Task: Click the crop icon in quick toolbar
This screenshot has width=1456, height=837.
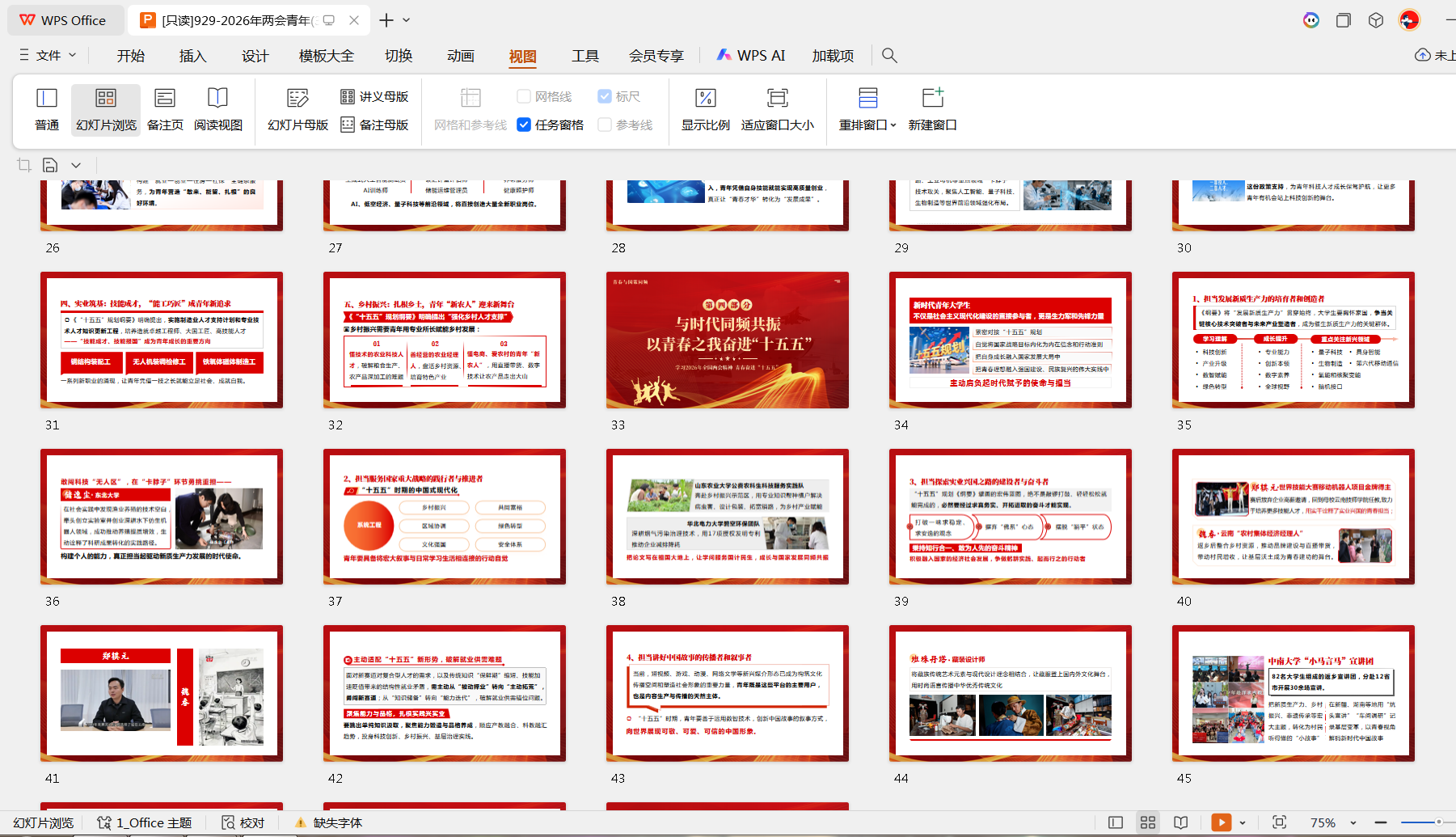Action: coord(24,165)
